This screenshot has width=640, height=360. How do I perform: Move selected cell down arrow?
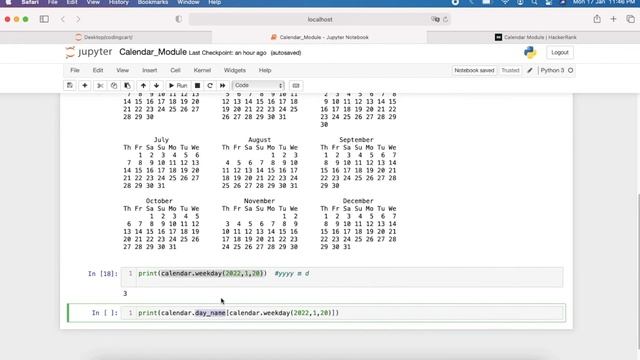(x=156, y=86)
